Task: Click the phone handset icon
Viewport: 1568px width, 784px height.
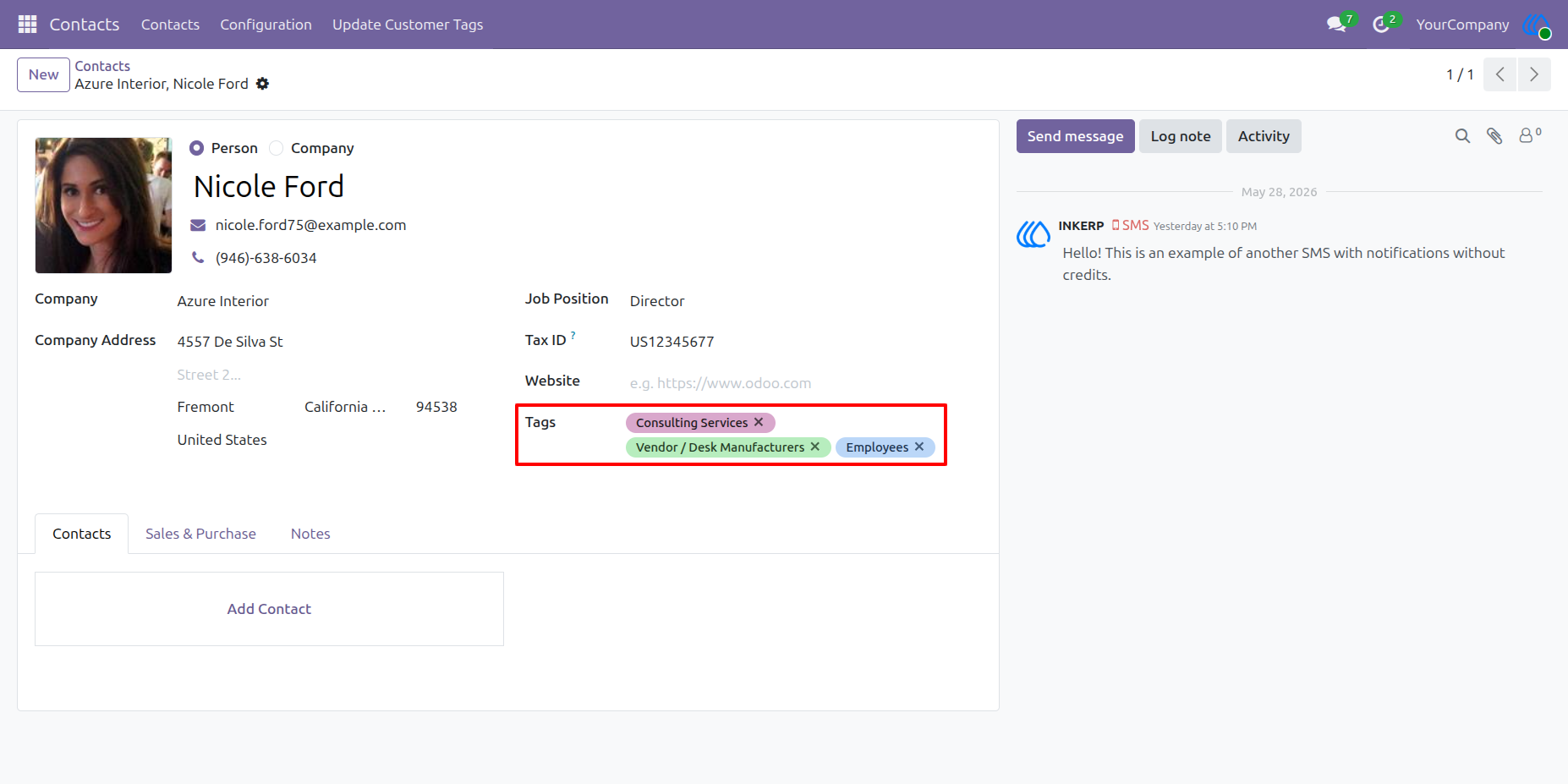Action: pyautogui.click(x=198, y=258)
